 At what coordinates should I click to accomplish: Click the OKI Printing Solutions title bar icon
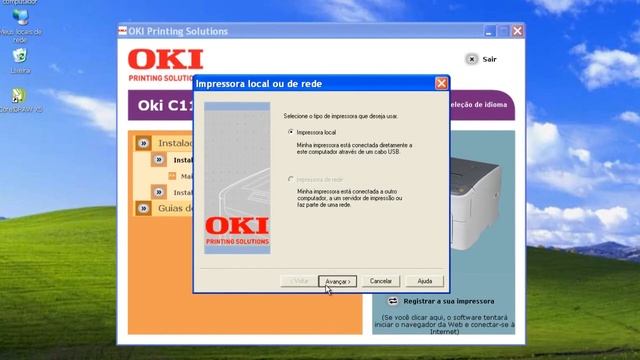122,31
